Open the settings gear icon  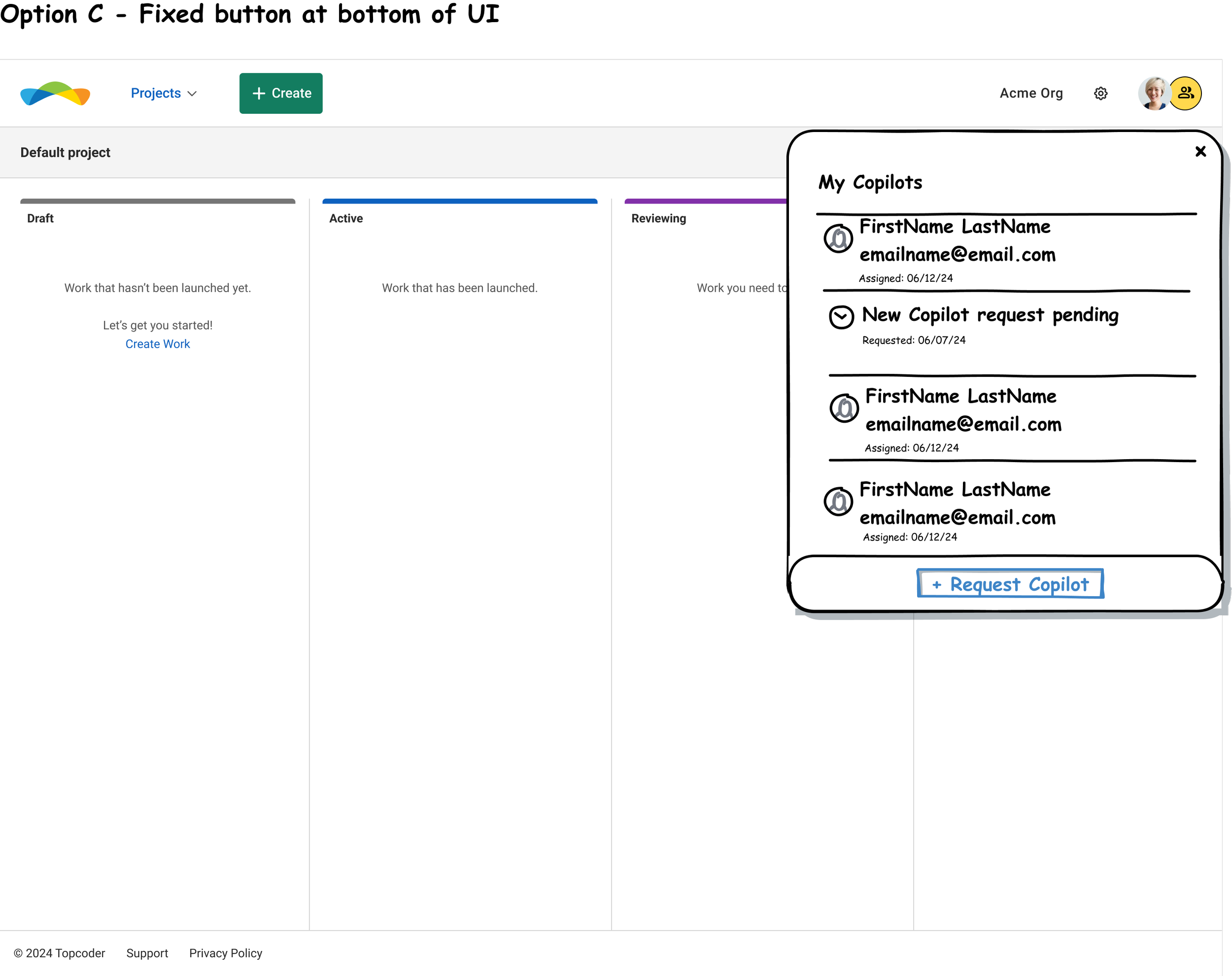1100,93
